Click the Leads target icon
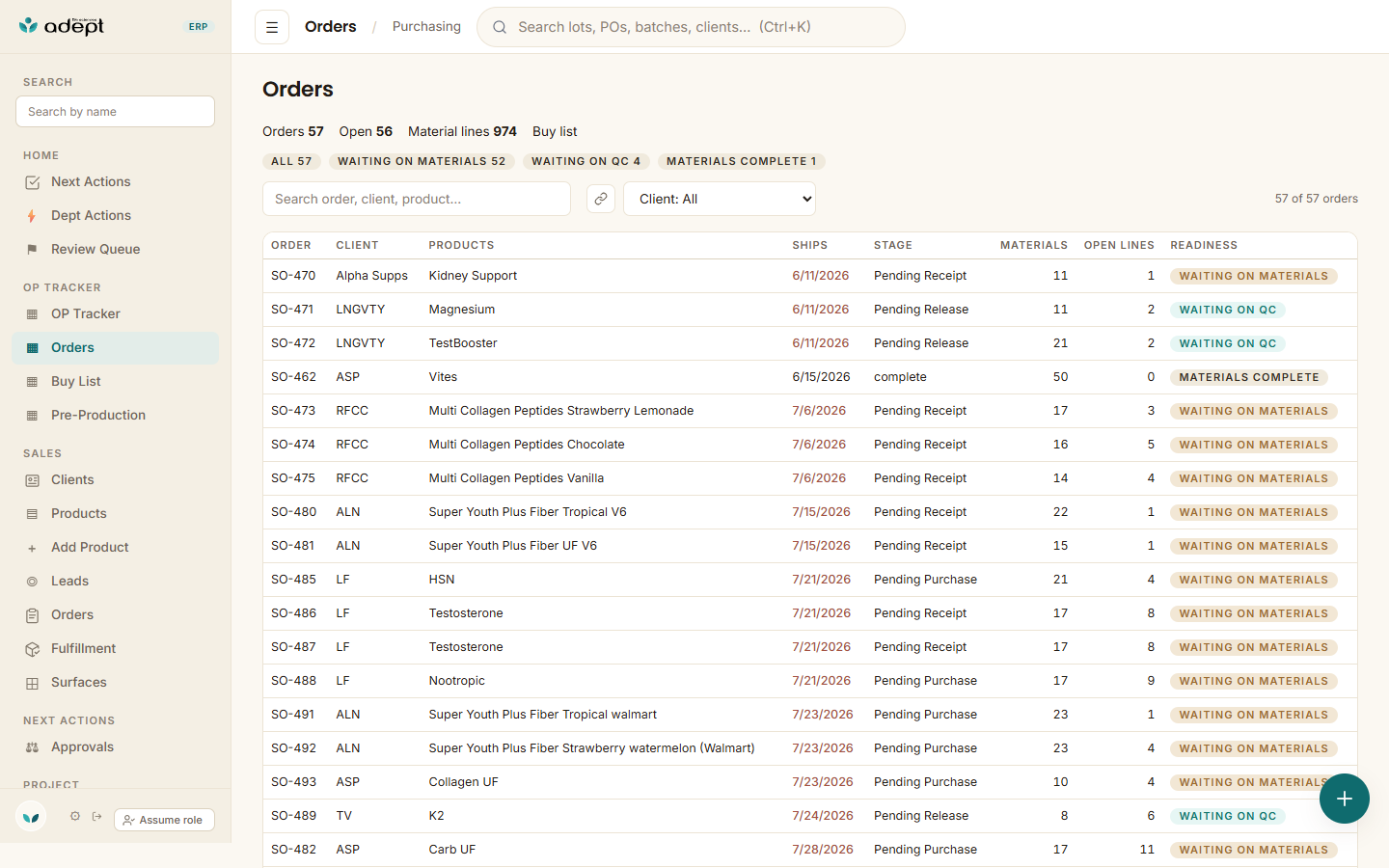Image resolution: width=1389 pixels, height=868 pixels. pos(32,582)
